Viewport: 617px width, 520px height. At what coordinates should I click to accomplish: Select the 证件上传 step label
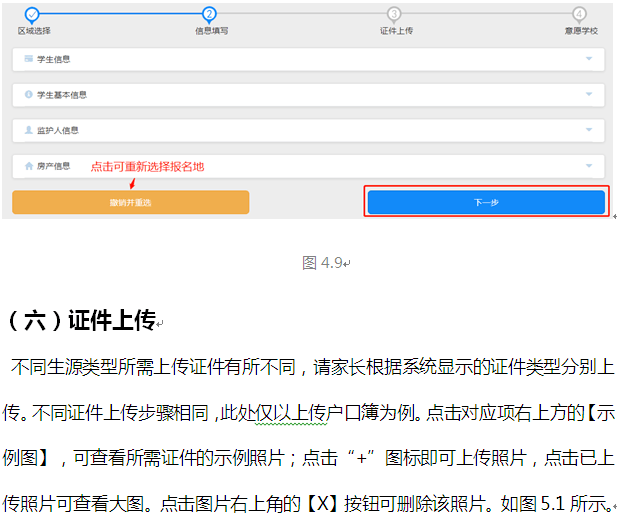coord(396,31)
